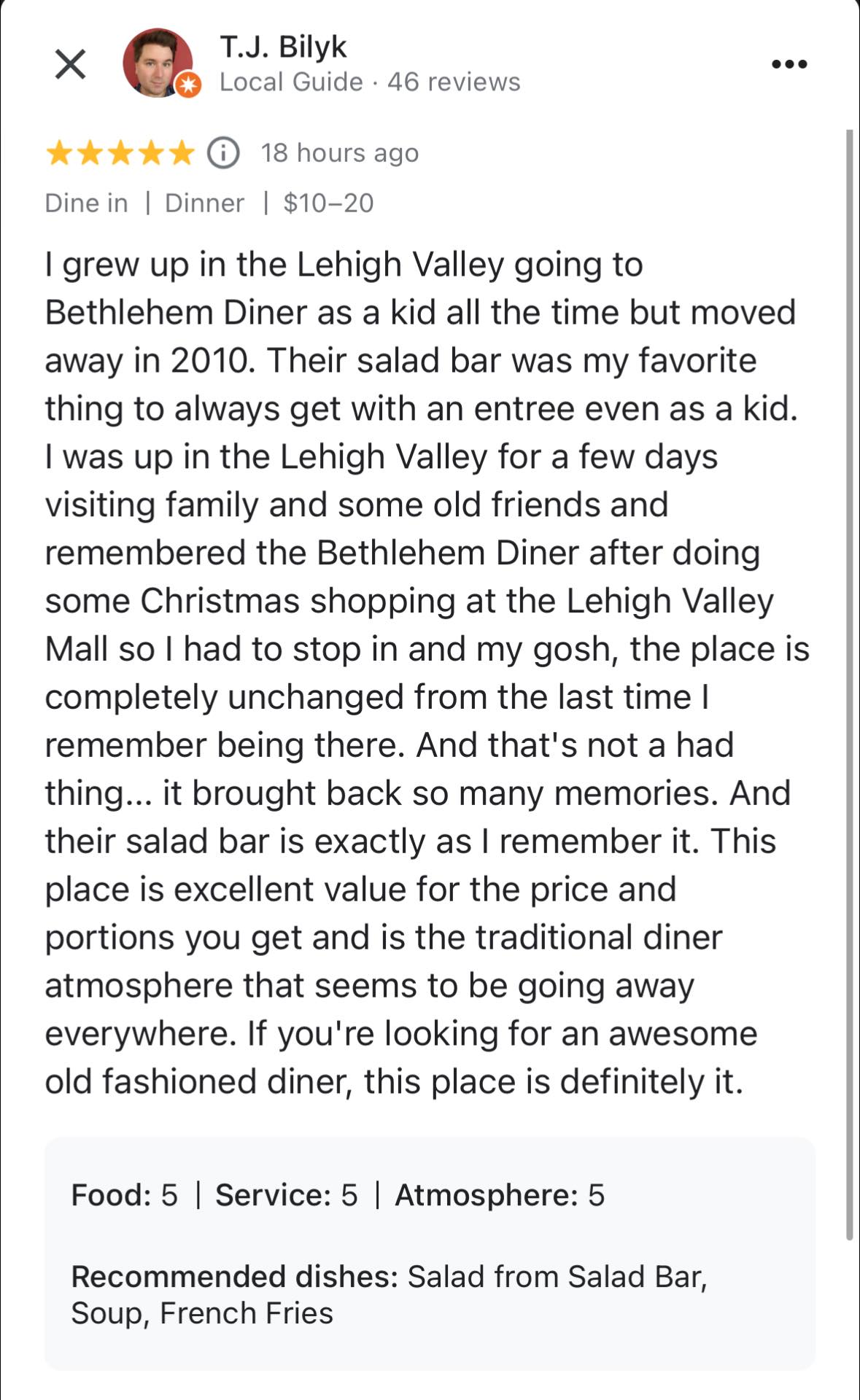Open the three-dot more options menu

coord(789,64)
